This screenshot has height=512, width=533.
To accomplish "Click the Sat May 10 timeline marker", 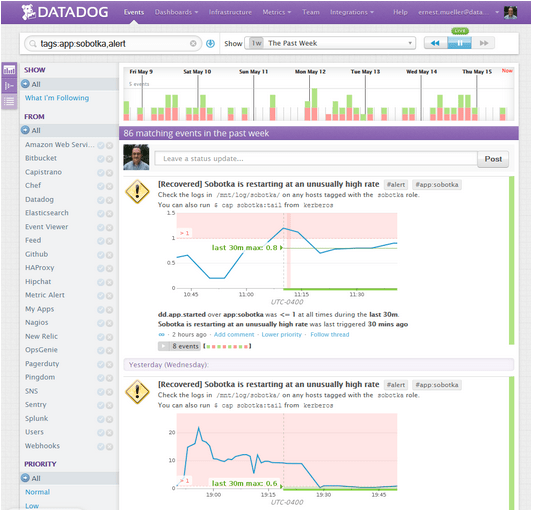I will (197, 72).
